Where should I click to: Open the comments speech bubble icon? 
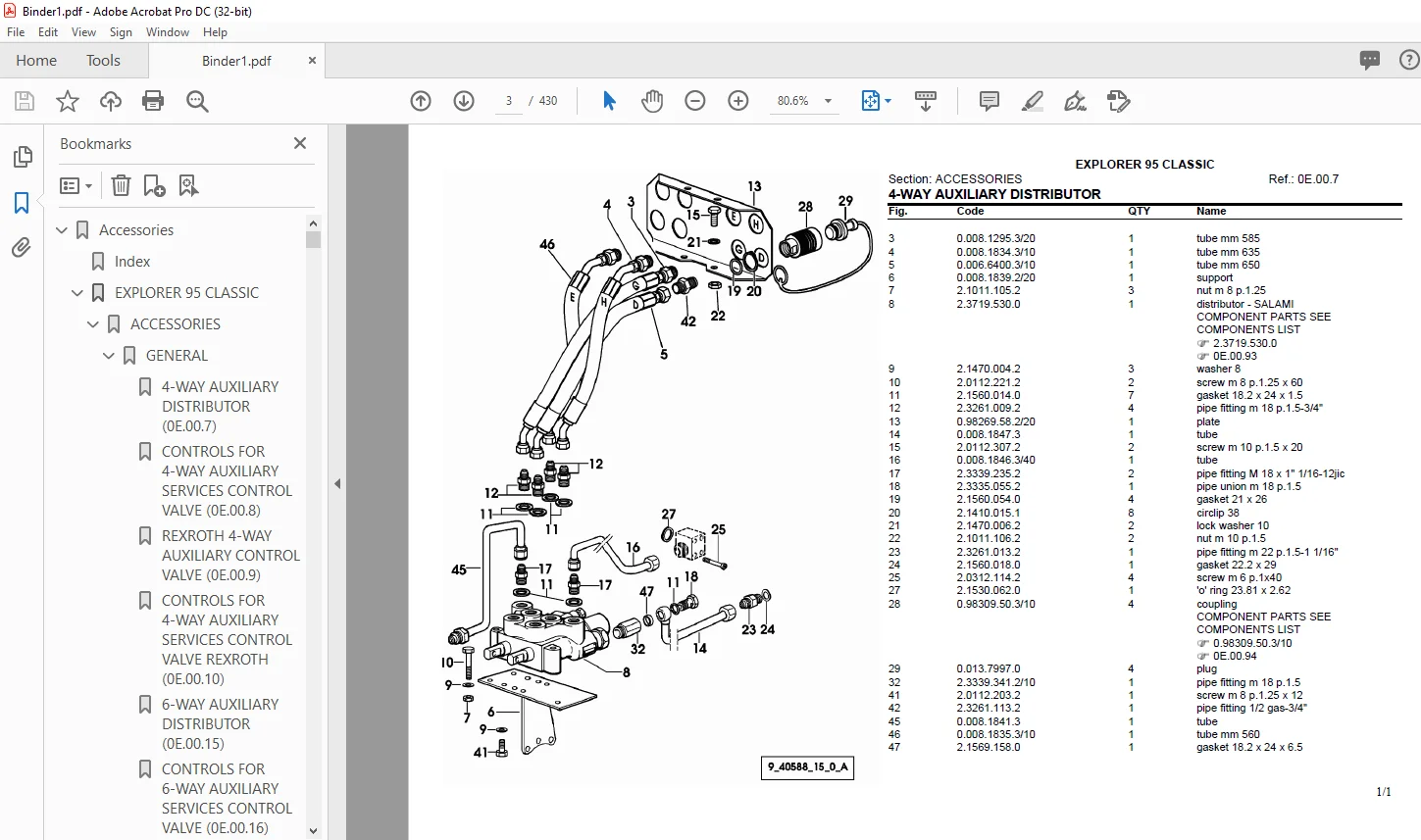[1370, 60]
